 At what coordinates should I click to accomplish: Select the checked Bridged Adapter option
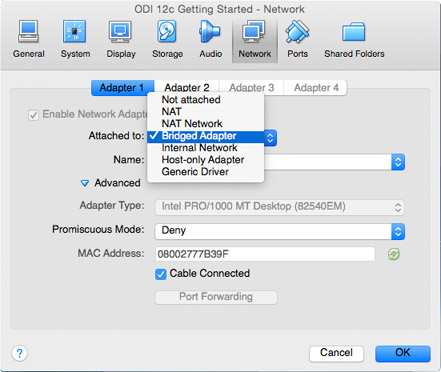tap(206, 136)
